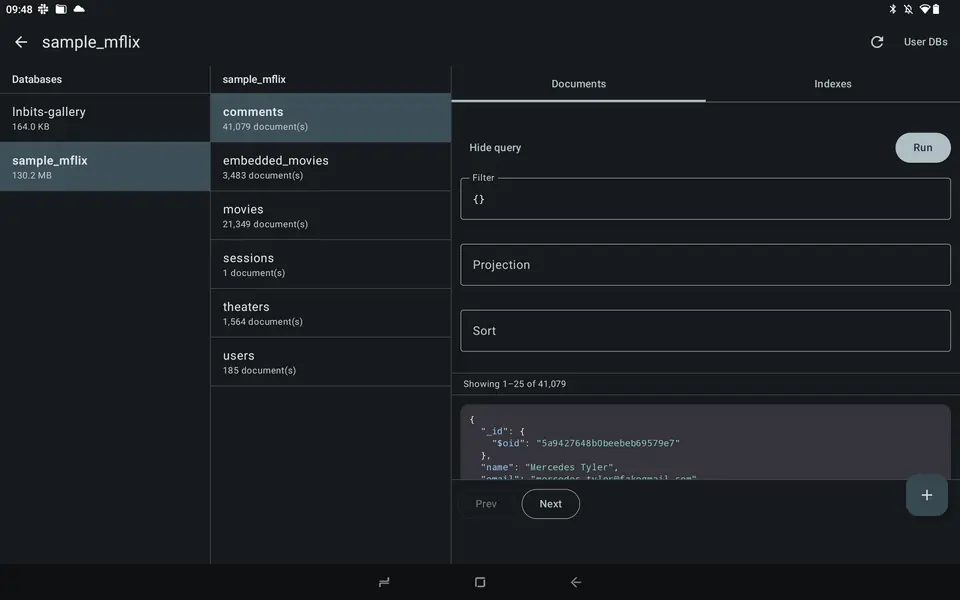Tap the Bluetooth icon in status bar
The height and width of the screenshot is (600, 960).
click(x=892, y=9)
